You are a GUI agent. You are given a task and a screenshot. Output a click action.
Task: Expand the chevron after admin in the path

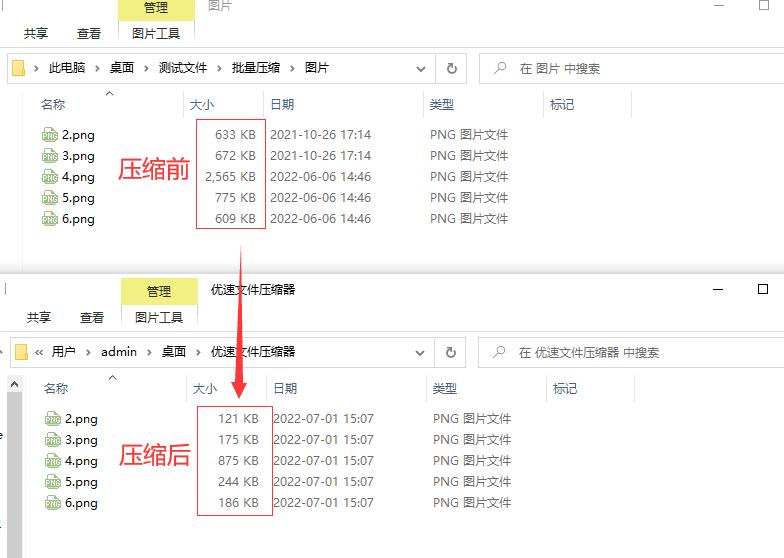coord(149,352)
